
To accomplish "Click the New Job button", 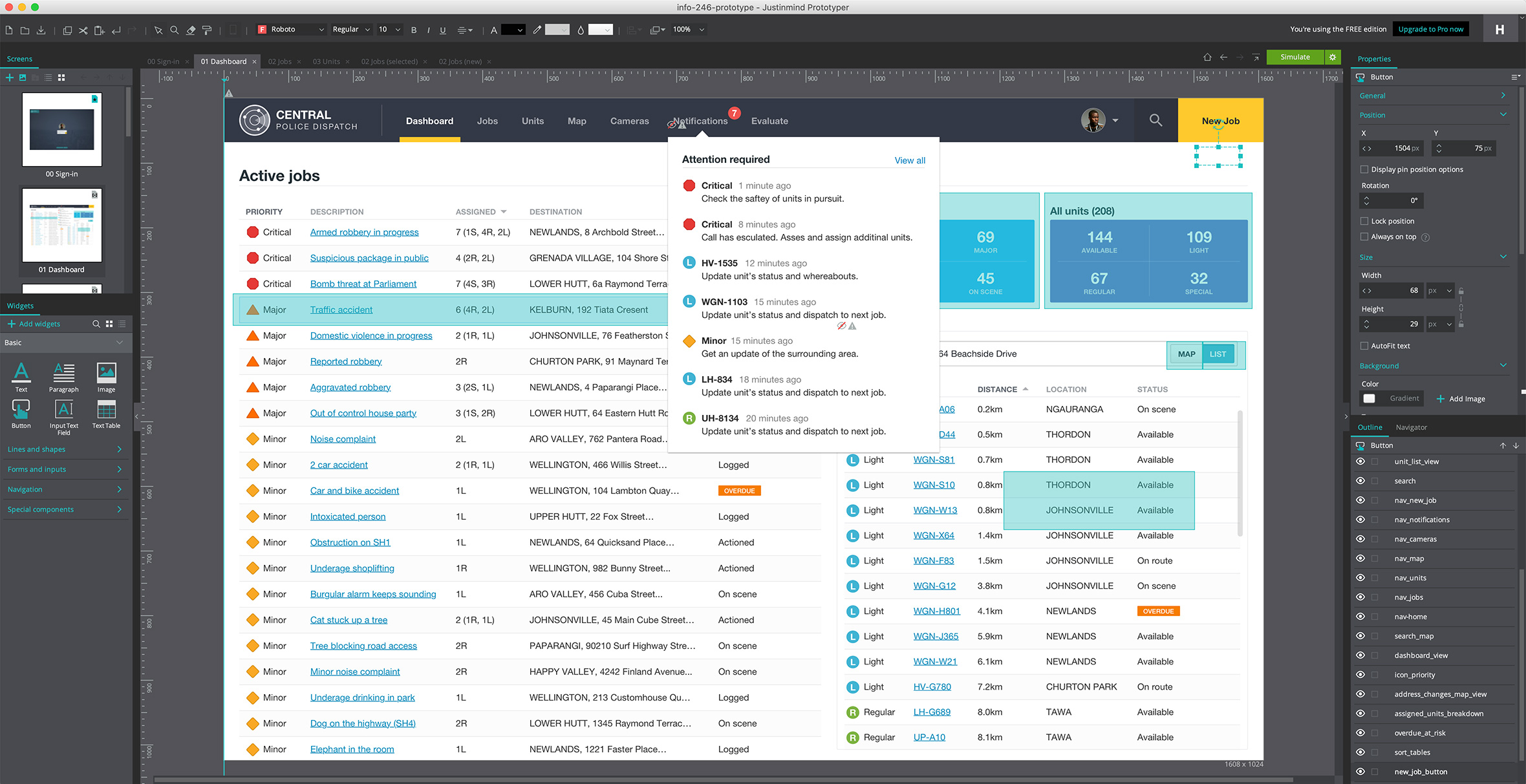I will coord(1220,120).
